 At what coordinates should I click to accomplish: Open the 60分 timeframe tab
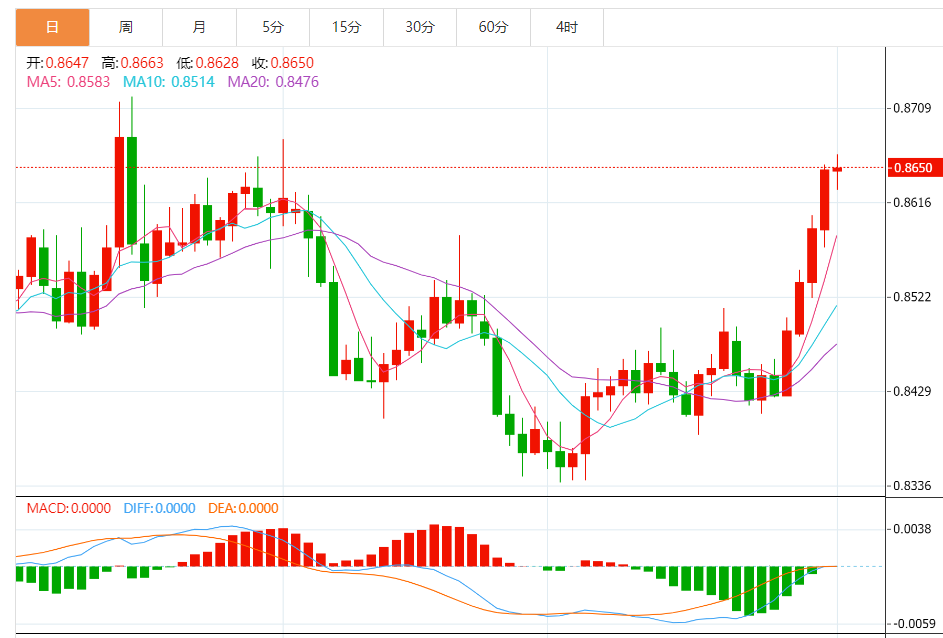click(493, 27)
